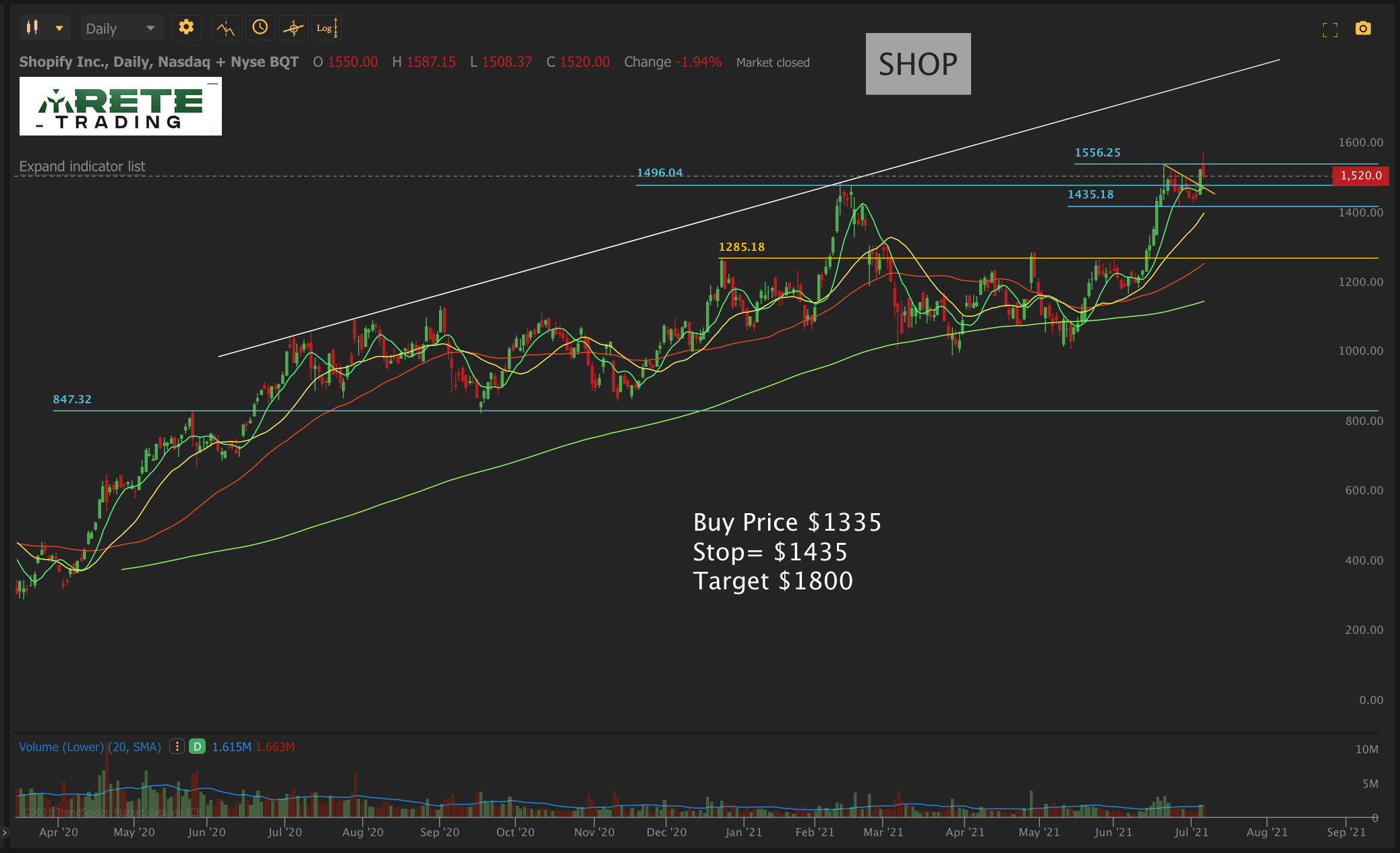Click the Rete Trading logo image
Viewport: 1400px width, 853px height.
(121, 107)
